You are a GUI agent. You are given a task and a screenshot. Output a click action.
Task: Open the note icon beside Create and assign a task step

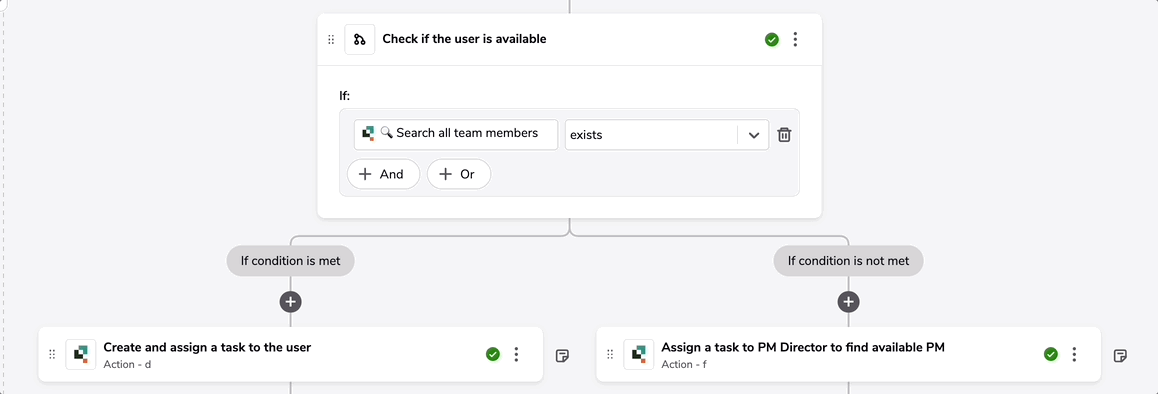tap(562, 356)
